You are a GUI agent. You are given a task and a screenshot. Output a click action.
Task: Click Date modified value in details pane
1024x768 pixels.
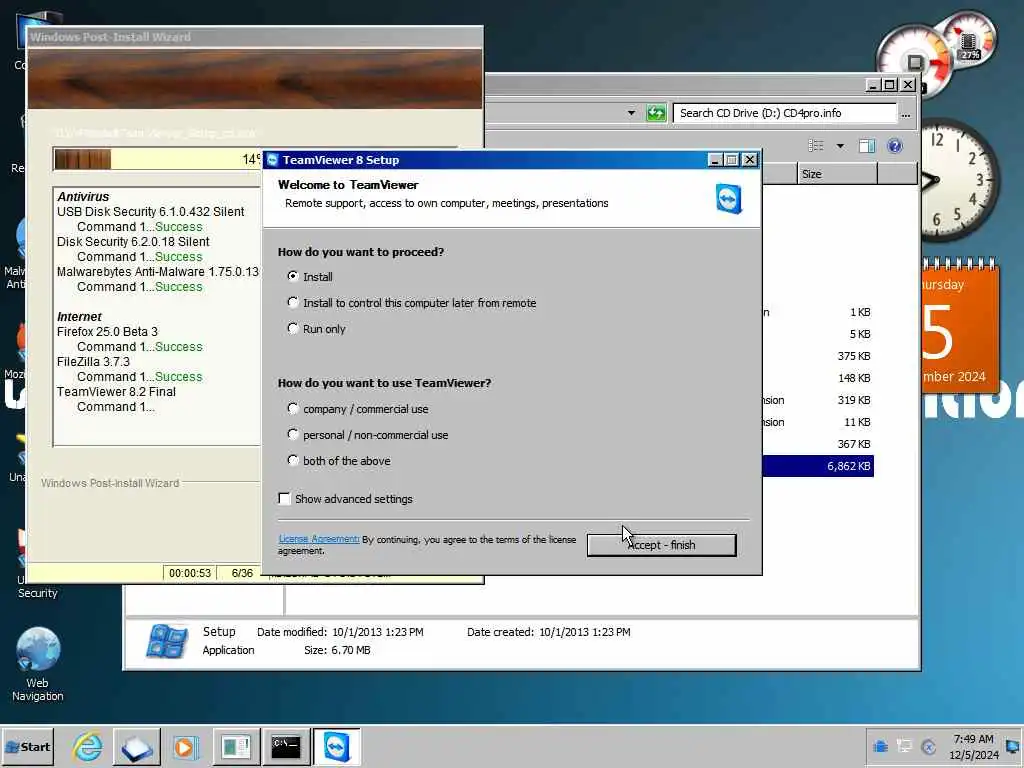(x=377, y=632)
